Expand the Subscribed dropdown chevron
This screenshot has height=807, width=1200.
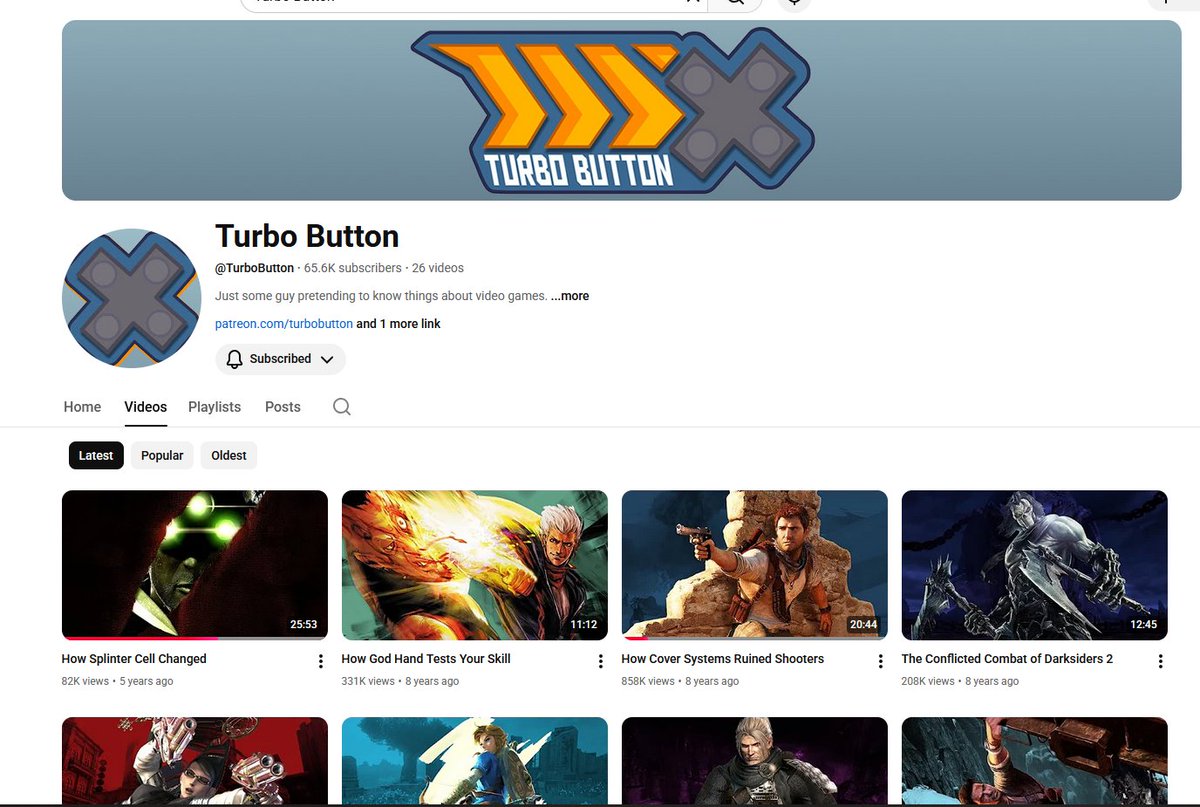pos(327,359)
